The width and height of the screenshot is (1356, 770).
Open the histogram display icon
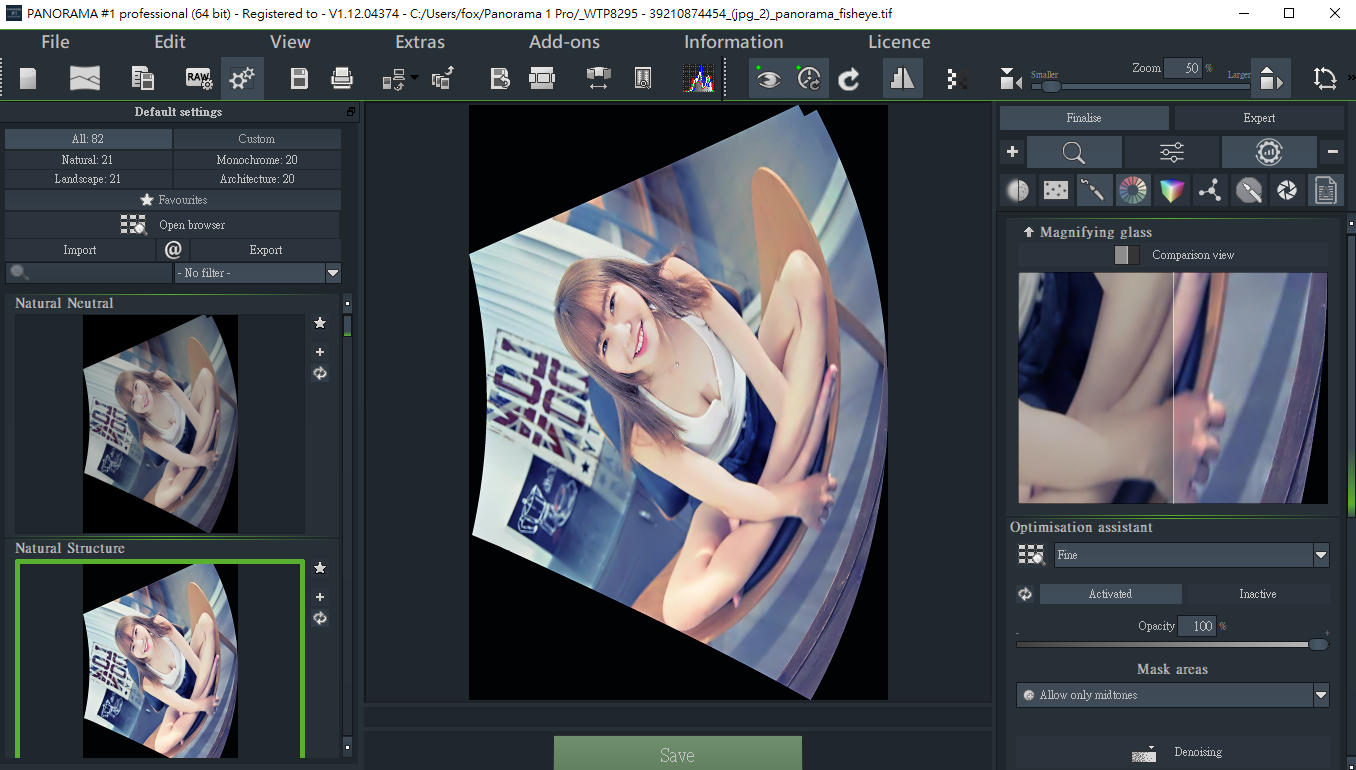[x=699, y=79]
